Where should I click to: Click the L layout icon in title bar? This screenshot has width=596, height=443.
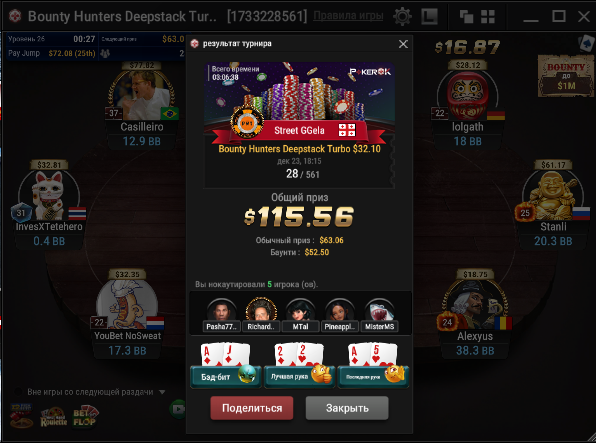pos(430,17)
